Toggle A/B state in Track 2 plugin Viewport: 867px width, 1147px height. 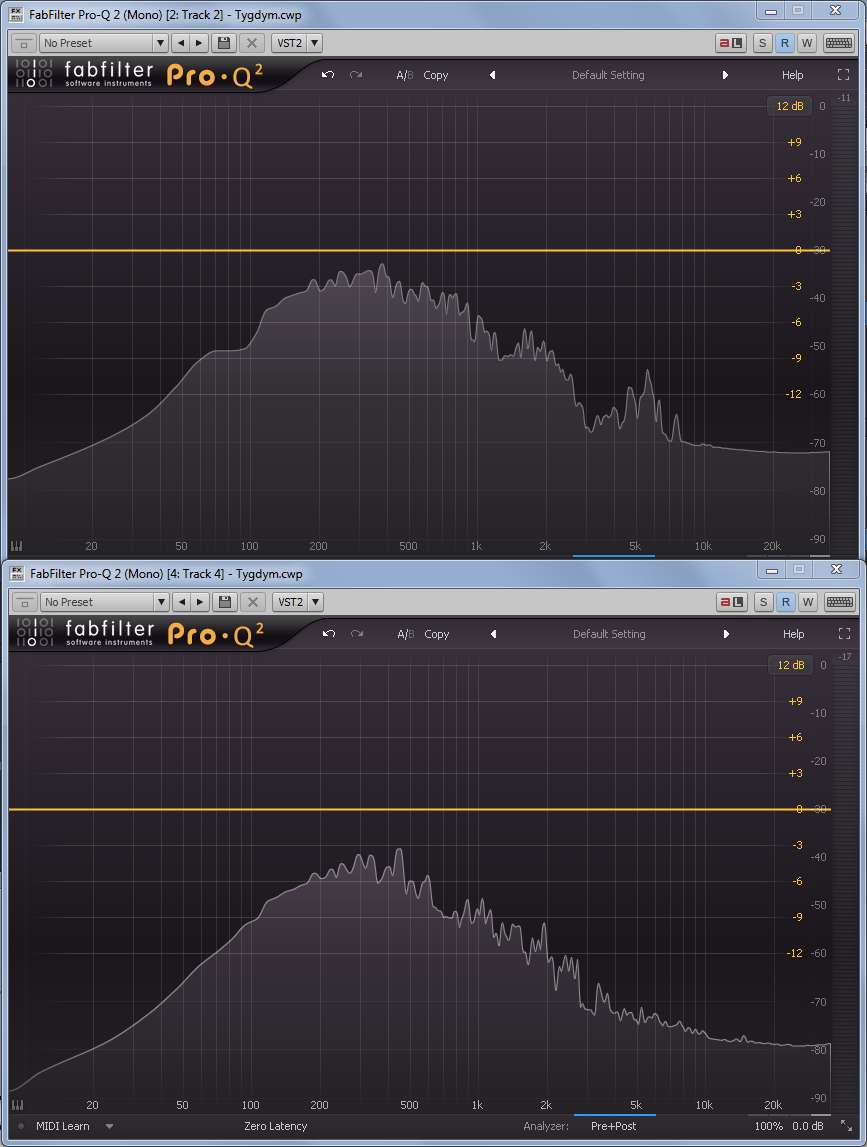point(405,75)
